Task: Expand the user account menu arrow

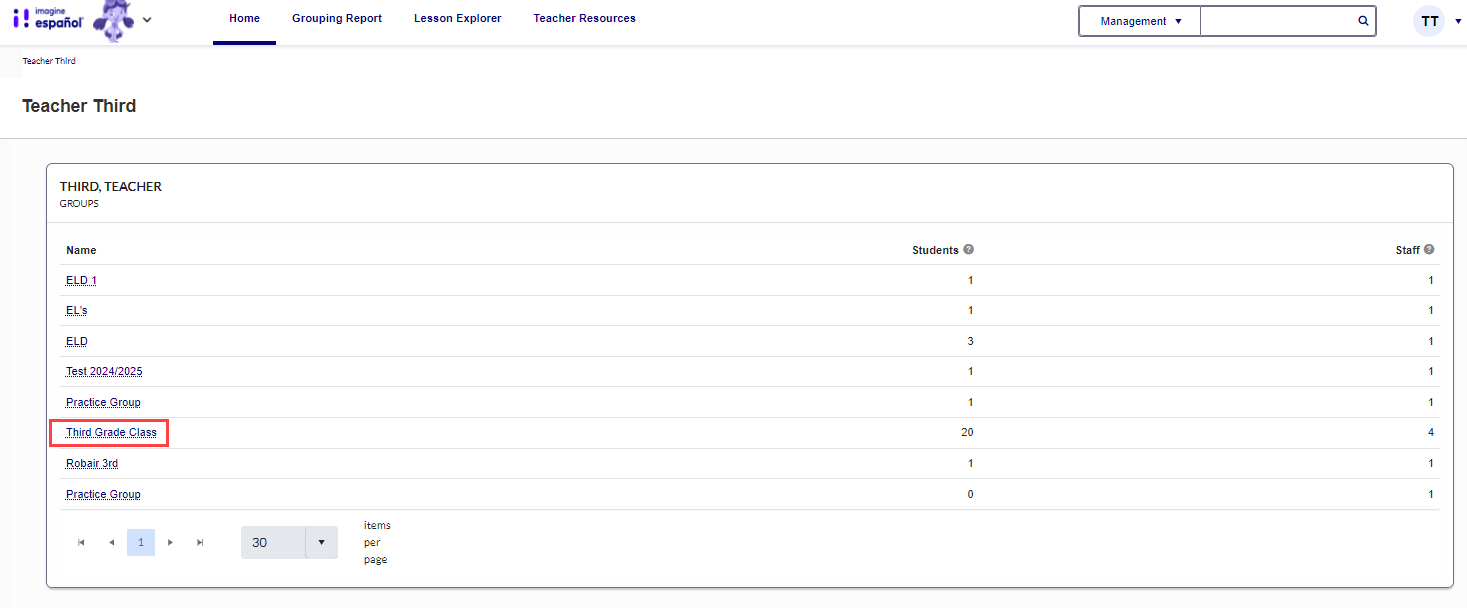Action: pyautogui.click(x=1458, y=22)
